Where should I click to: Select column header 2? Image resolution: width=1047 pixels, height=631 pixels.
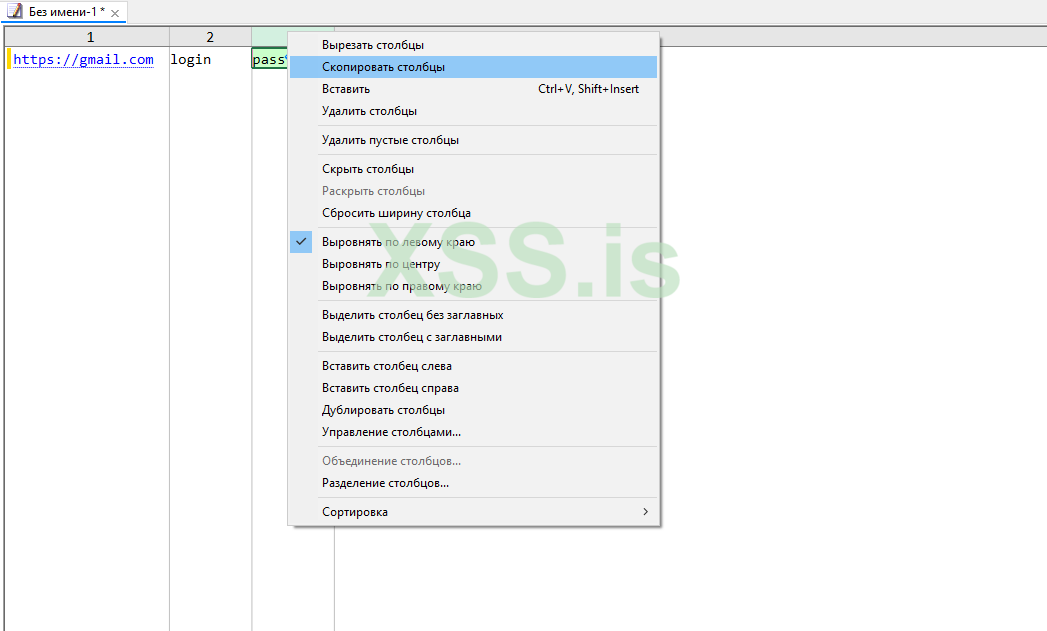pyautogui.click(x=210, y=37)
